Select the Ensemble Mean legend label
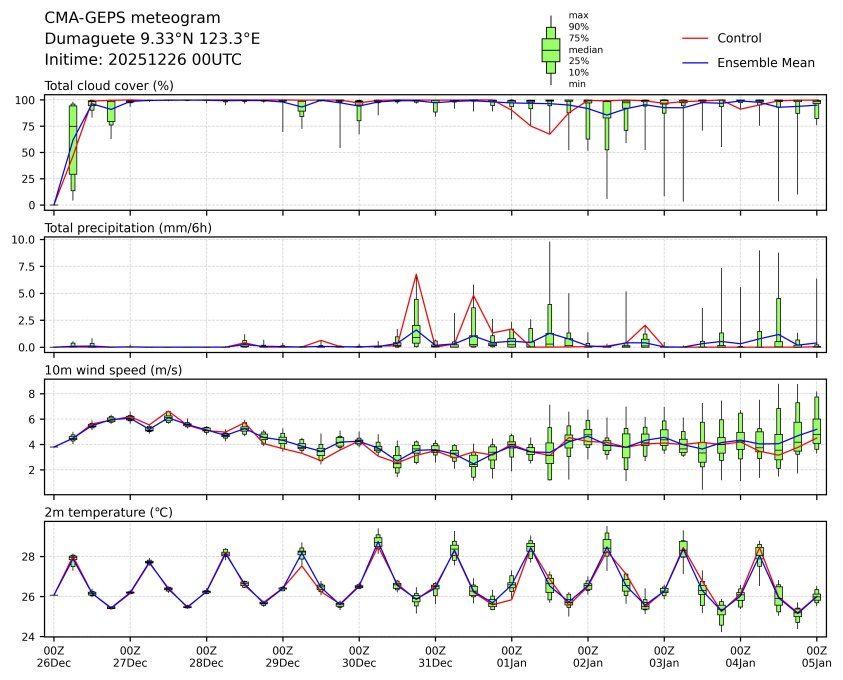 click(x=766, y=62)
